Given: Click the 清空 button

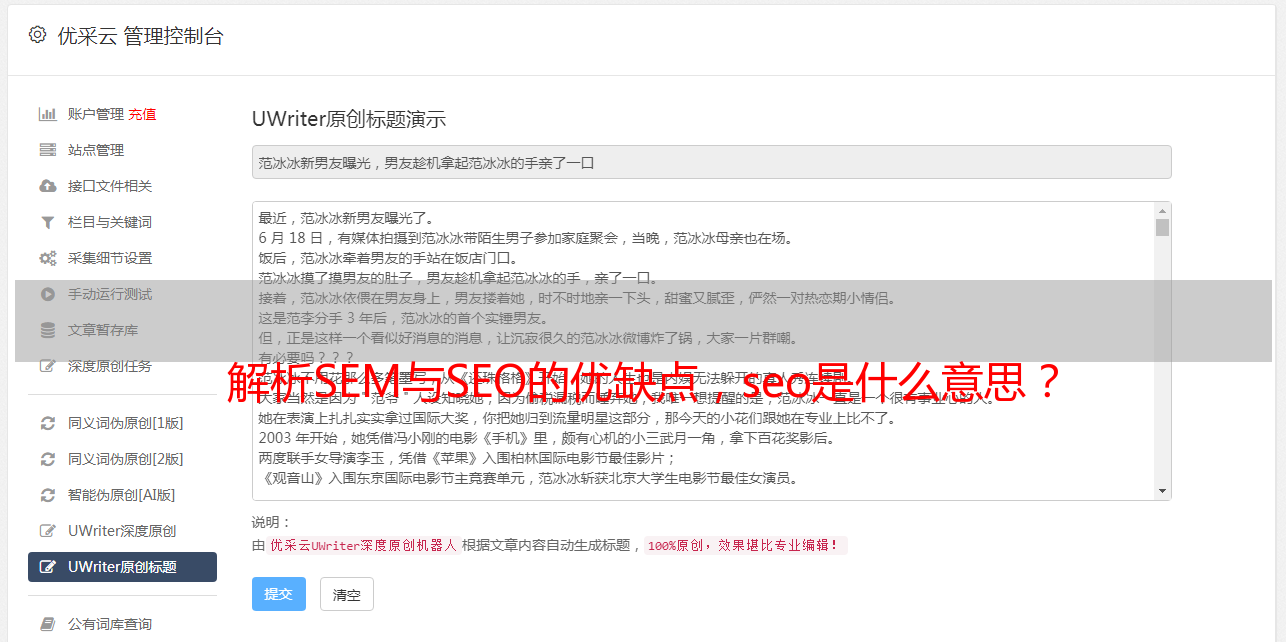Looking at the screenshot, I should (347, 594).
